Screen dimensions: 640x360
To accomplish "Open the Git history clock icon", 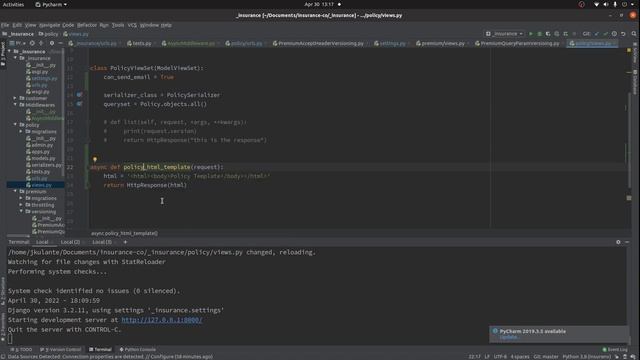I will pyautogui.click(x=614, y=34).
